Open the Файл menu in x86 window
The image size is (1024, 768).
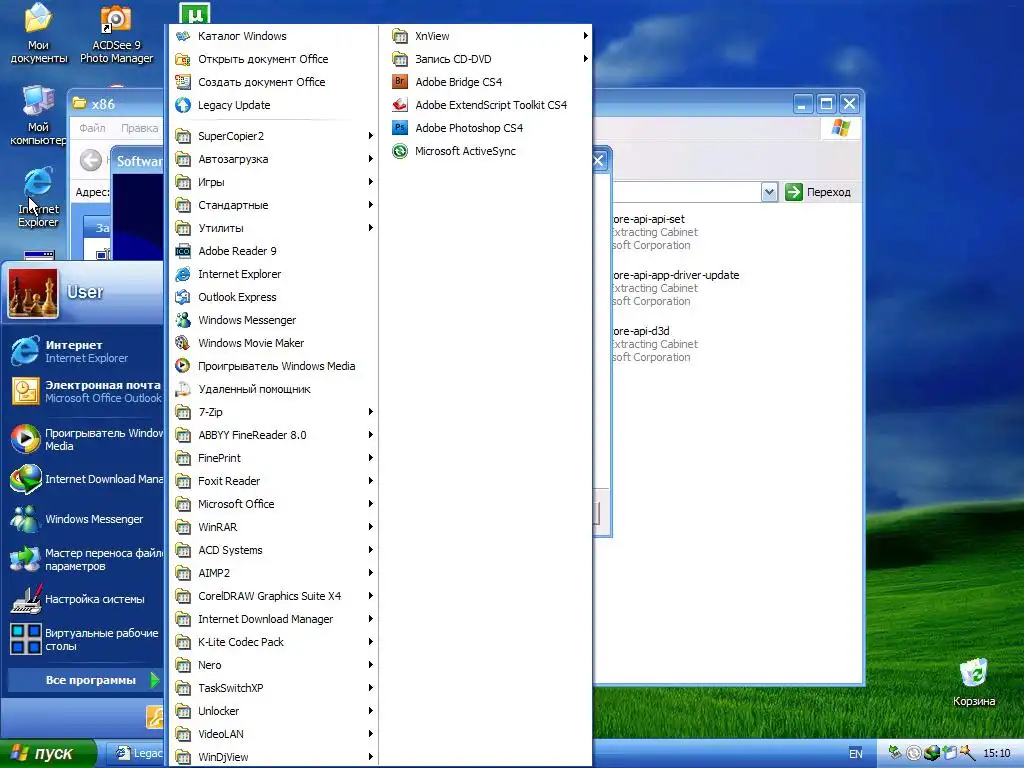coord(92,128)
